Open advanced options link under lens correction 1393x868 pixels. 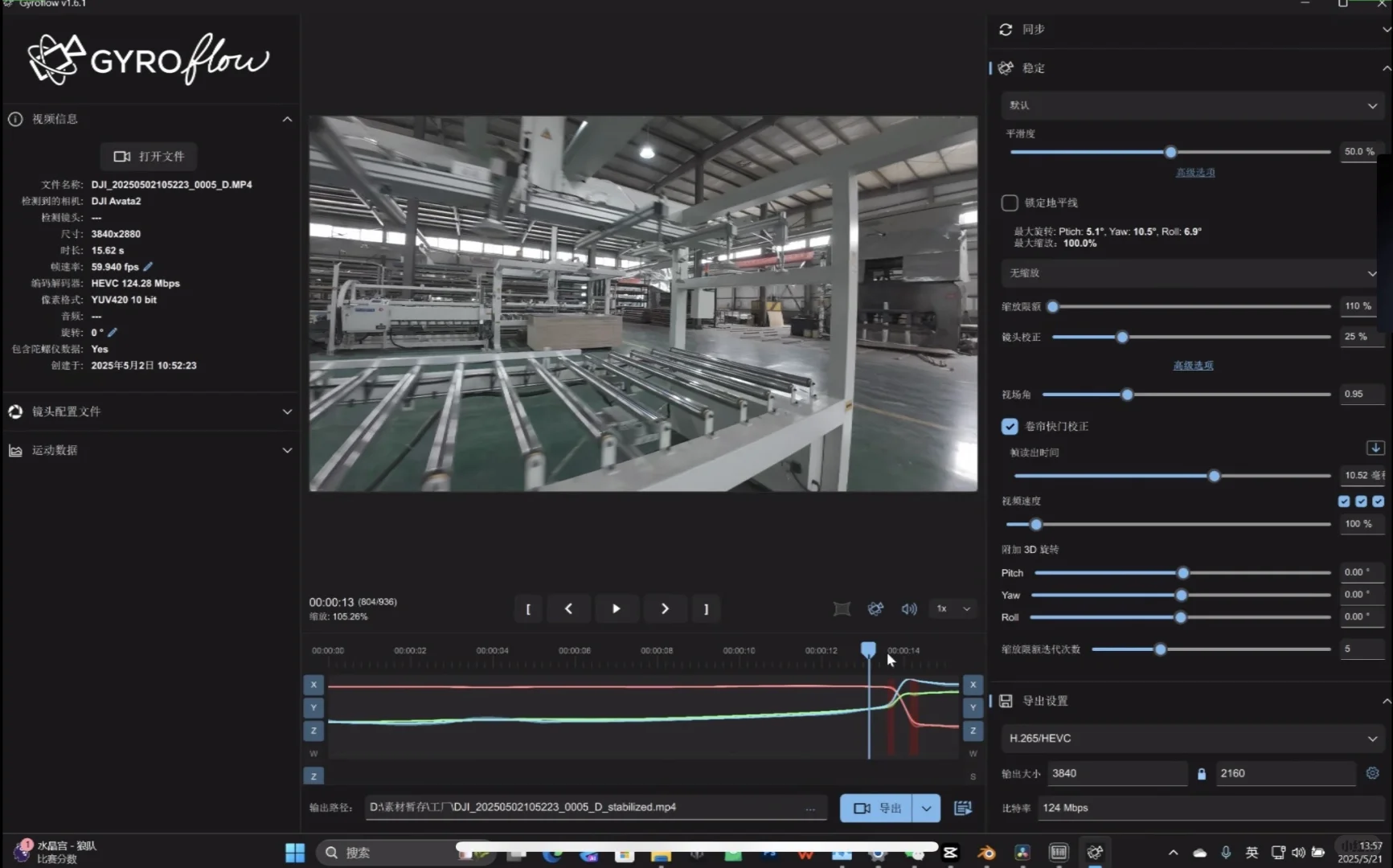(x=1193, y=366)
